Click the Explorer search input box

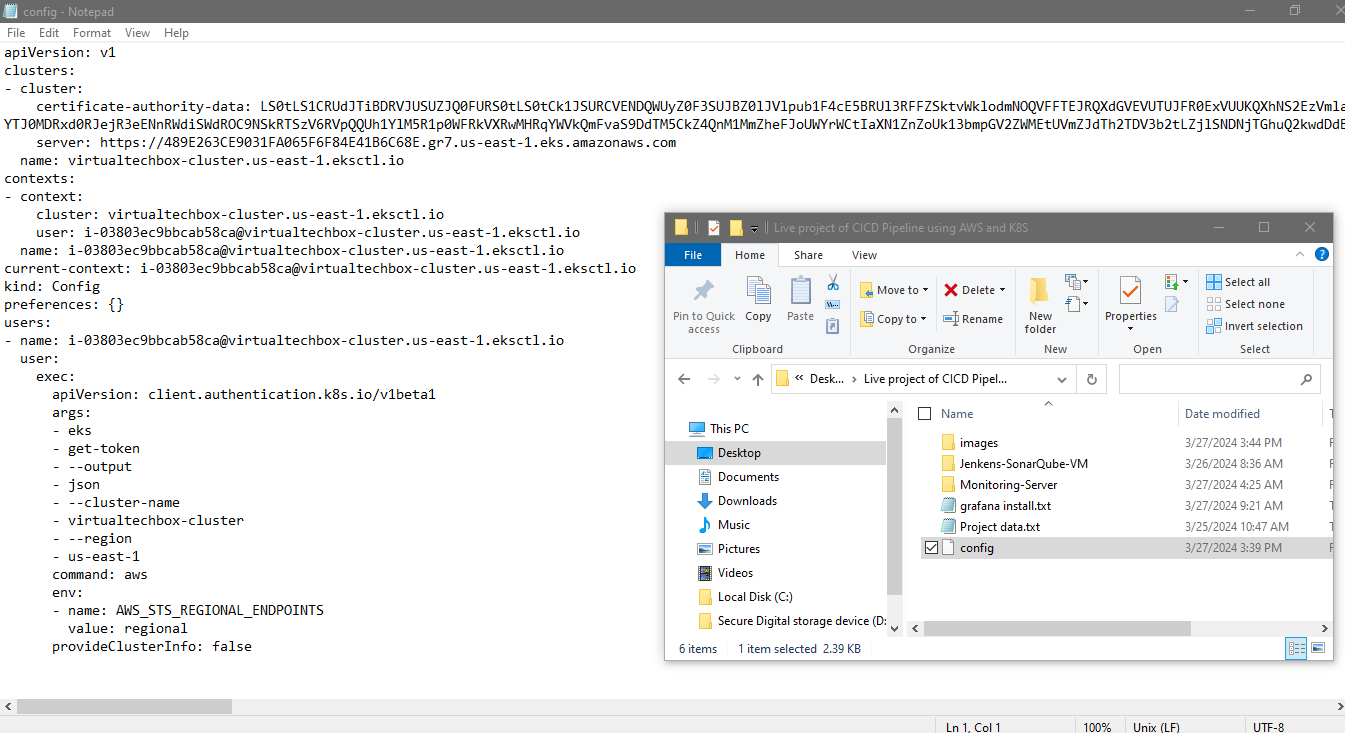(1208, 380)
